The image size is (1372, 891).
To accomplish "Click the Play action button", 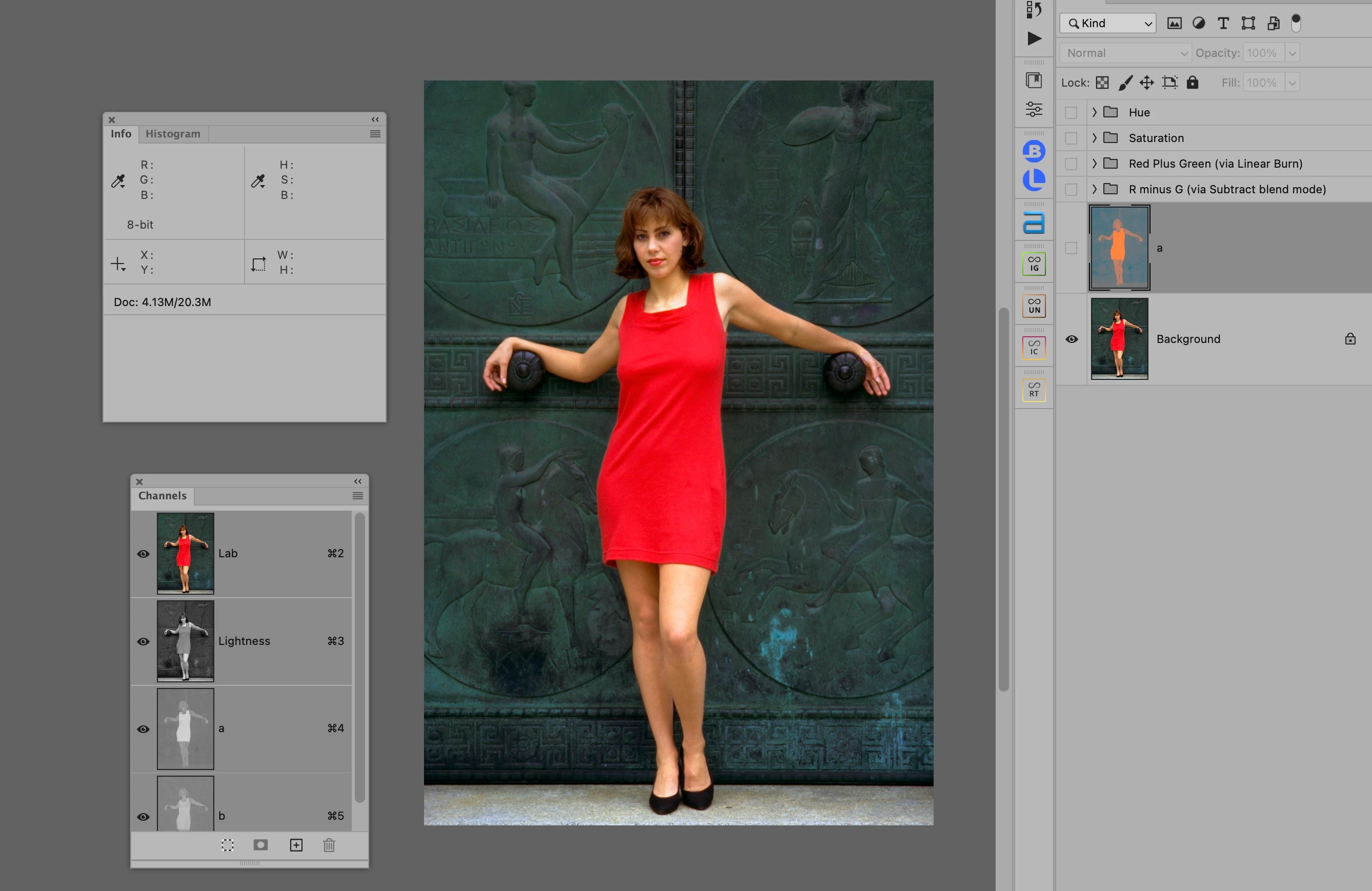I will coord(1034,38).
